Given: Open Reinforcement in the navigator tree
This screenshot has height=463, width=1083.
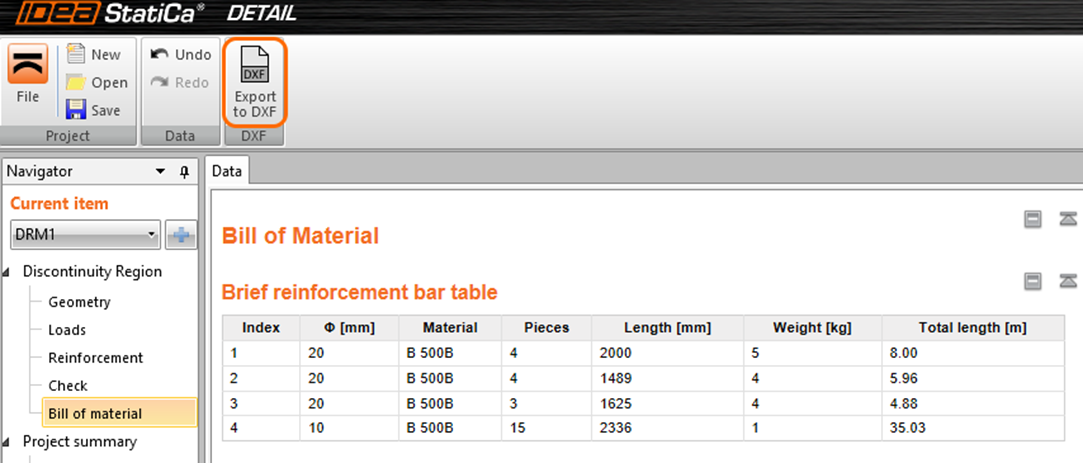Looking at the screenshot, I should tap(95, 357).
